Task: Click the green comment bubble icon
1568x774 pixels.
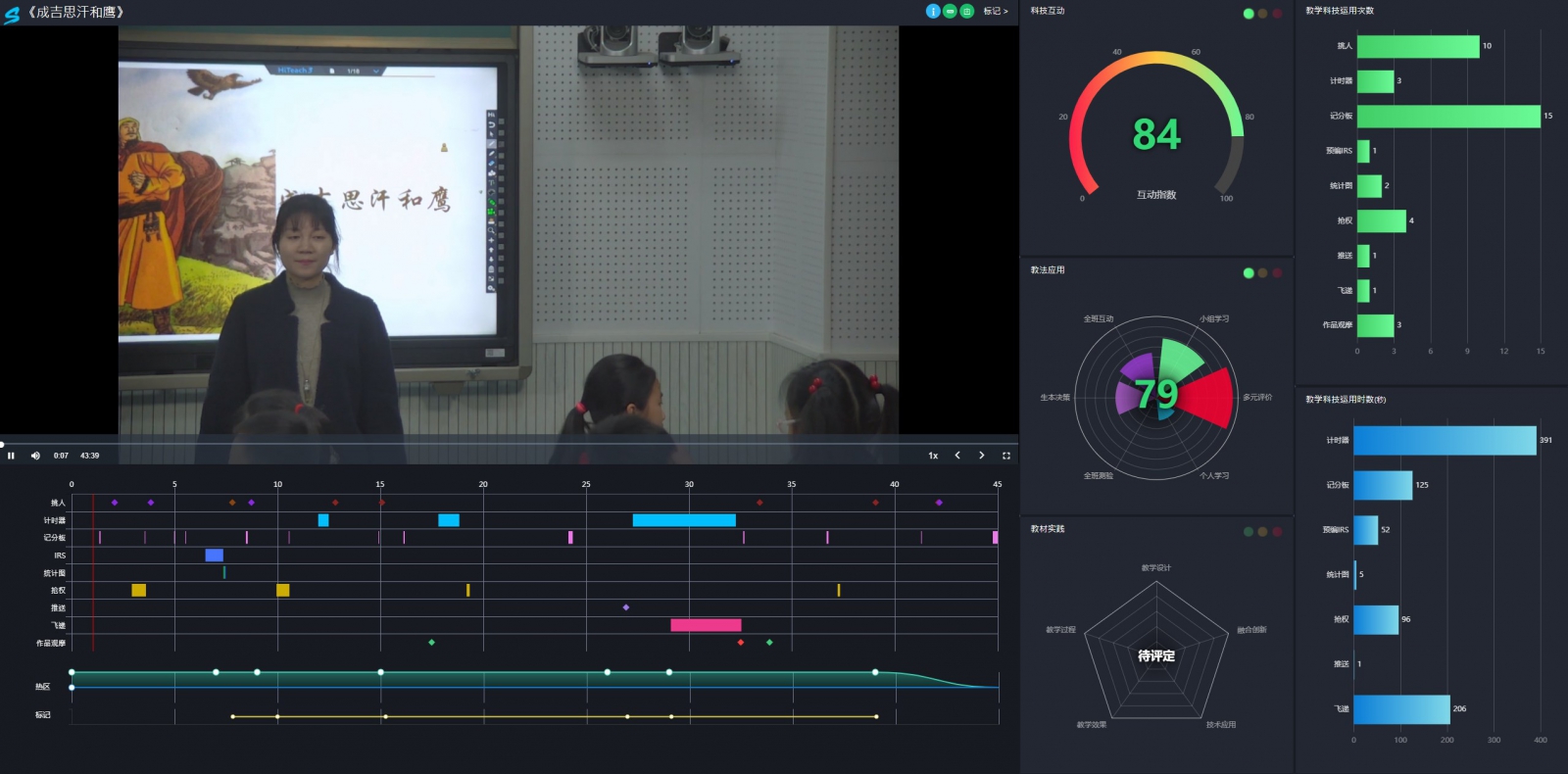Action: click(950, 11)
